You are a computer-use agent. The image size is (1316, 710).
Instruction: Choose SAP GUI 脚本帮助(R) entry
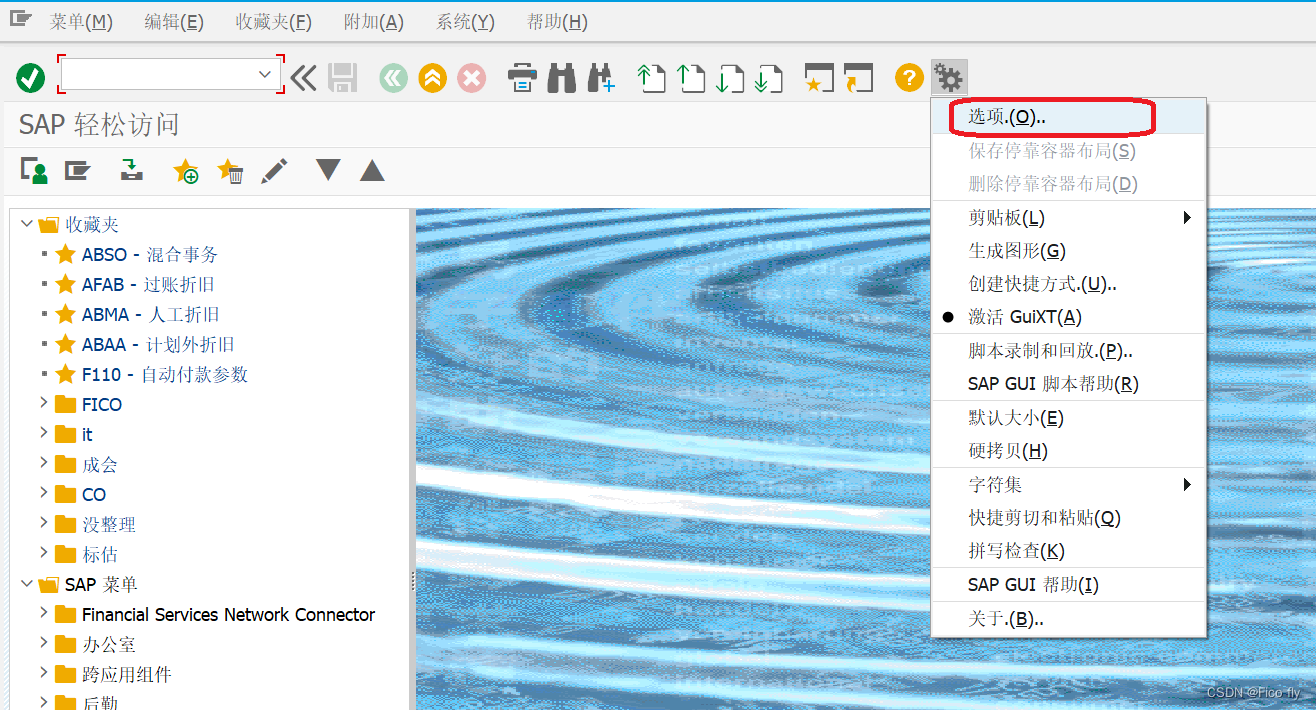point(1069,384)
